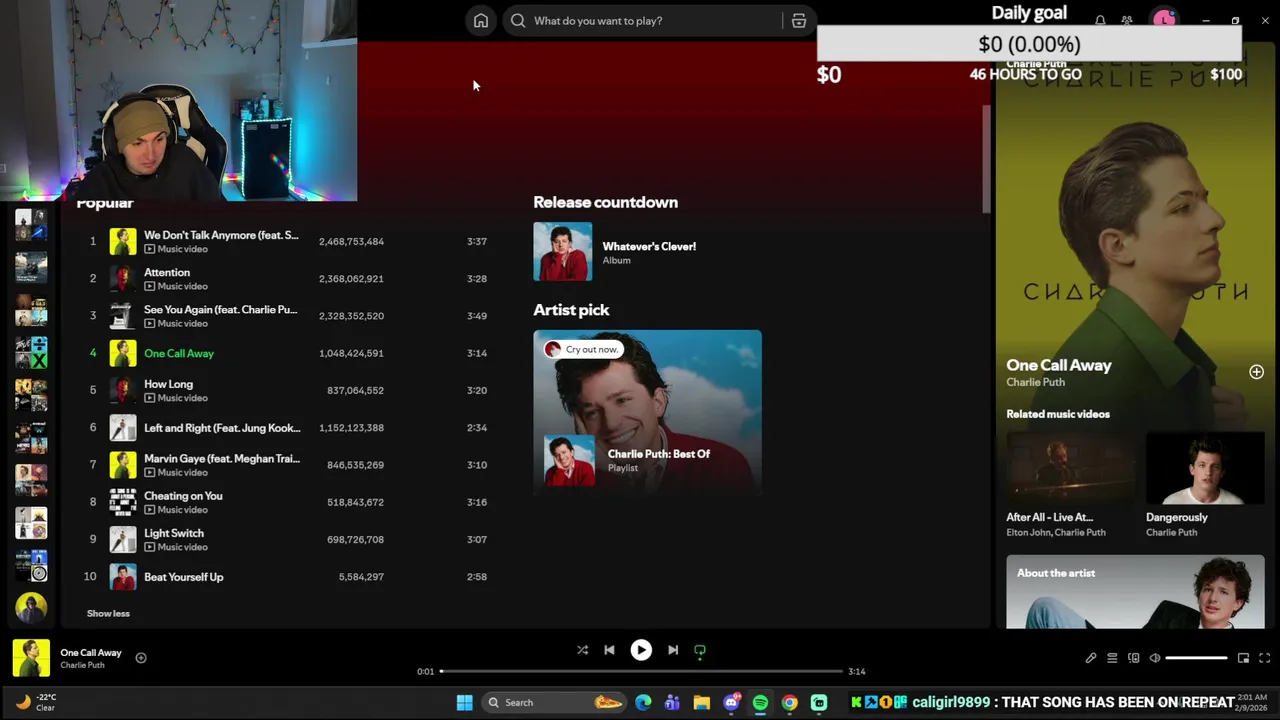
Task: Open the Ed Sheeran divide playlist in sidebar
Action: (31, 353)
